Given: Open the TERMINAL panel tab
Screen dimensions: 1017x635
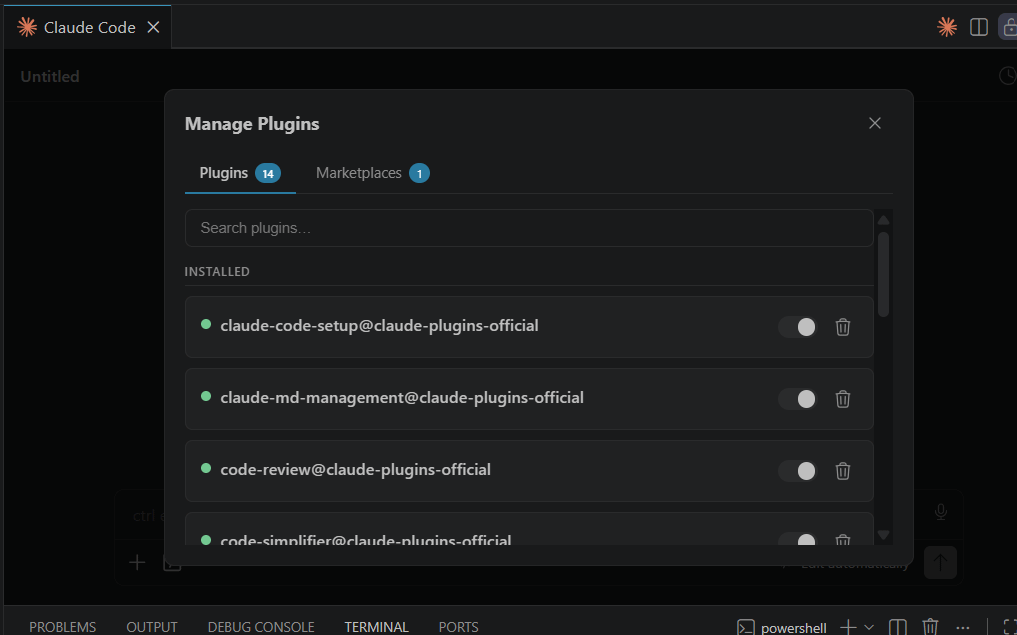Looking at the screenshot, I should coord(376,627).
